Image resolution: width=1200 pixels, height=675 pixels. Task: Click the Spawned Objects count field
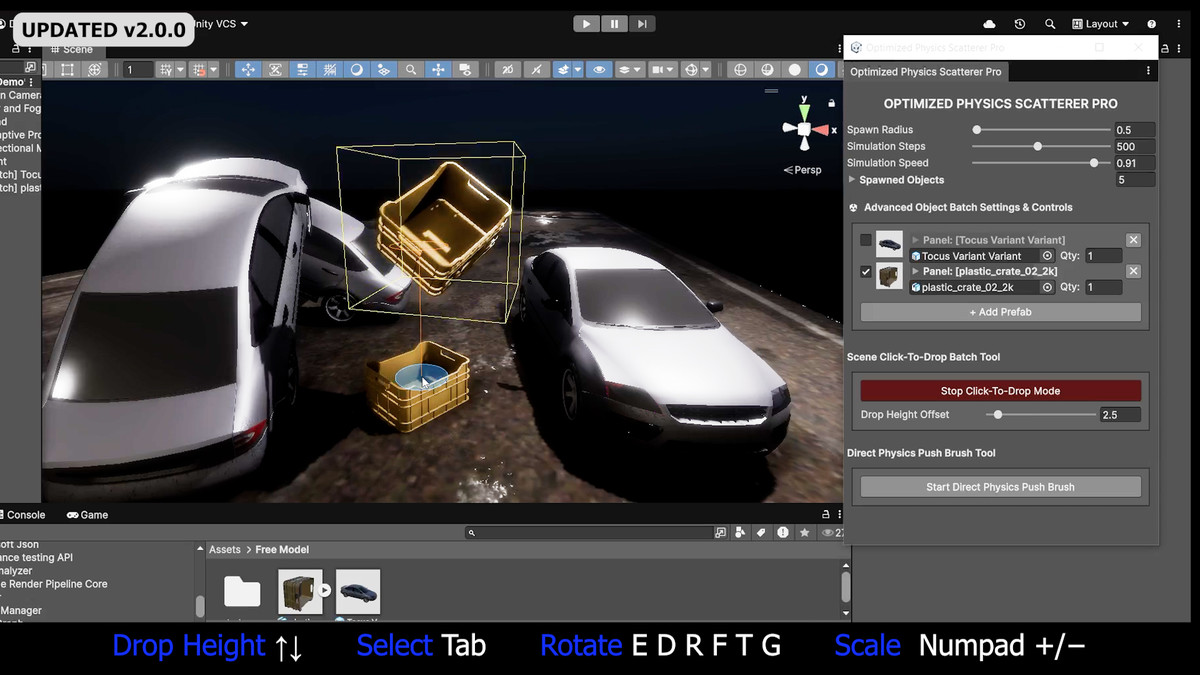click(1135, 180)
